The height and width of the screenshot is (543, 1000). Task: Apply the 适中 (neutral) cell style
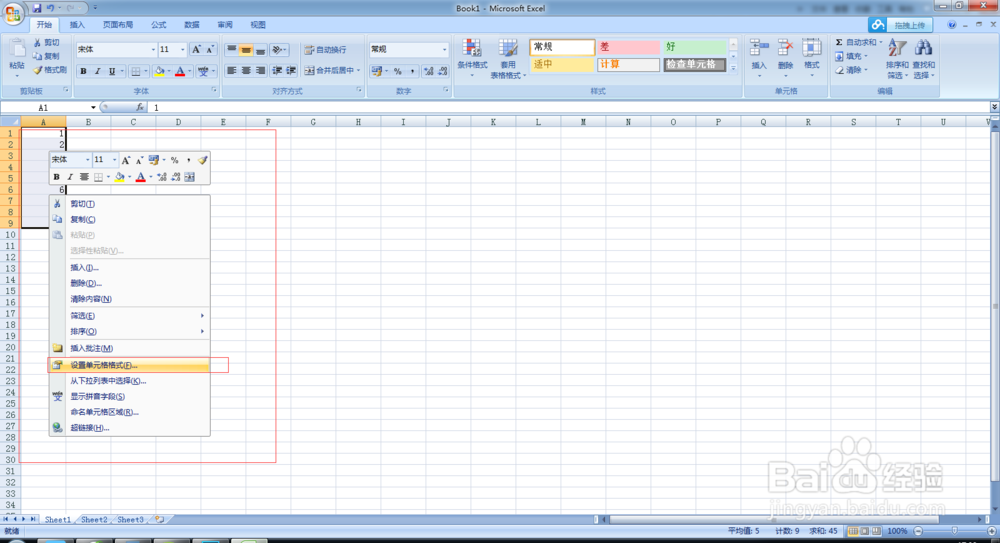point(562,64)
